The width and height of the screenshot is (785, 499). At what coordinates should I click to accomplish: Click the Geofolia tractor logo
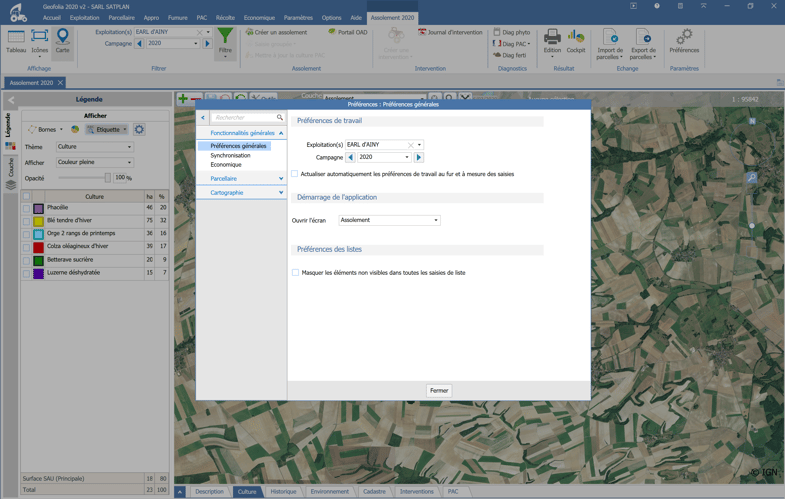[x=19, y=13]
